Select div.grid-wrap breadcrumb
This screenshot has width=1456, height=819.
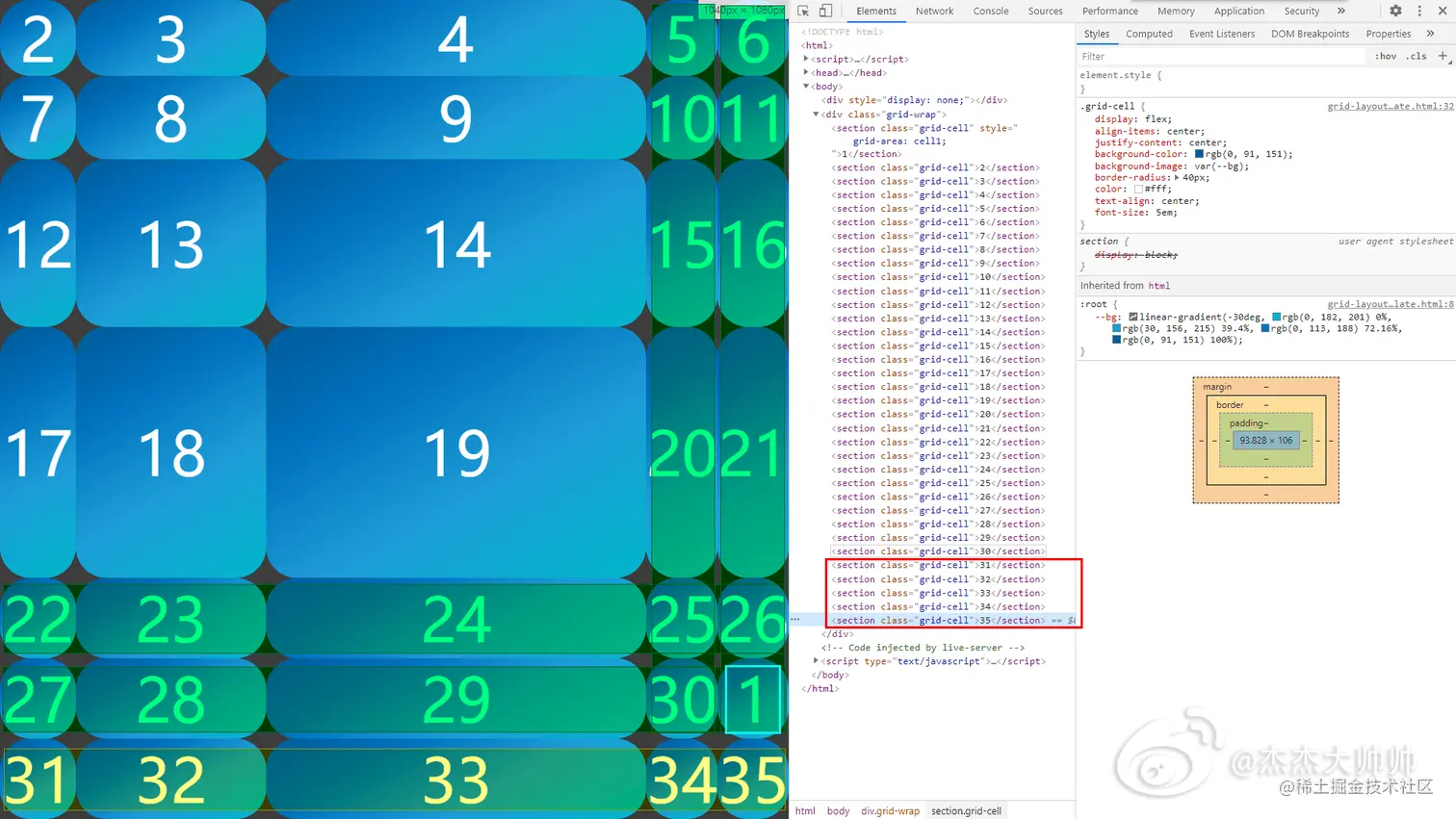pos(891,811)
